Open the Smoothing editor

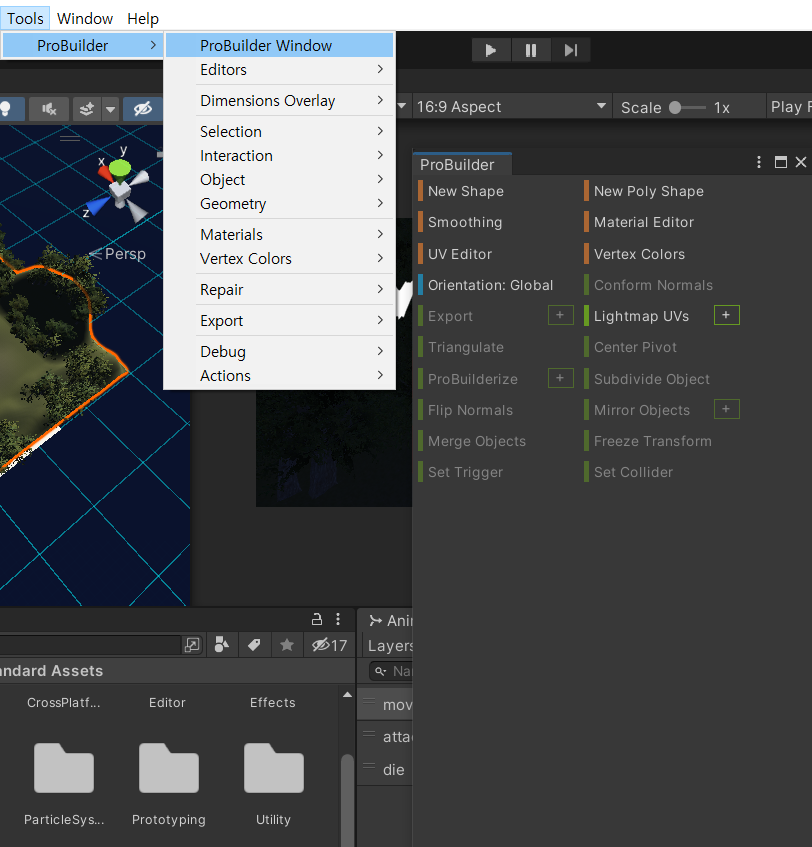(465, 222)
